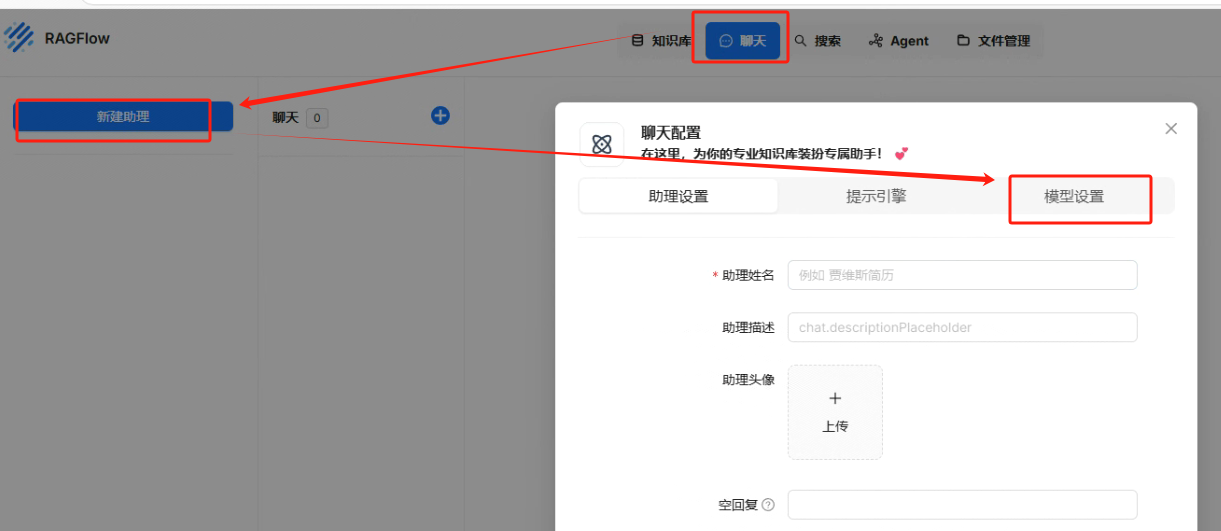The height and width of the screenshot is (531, 1221).
Task: Close the 聊天配置 dialog
Action: pyautogui.click(x=1171, y=129)
